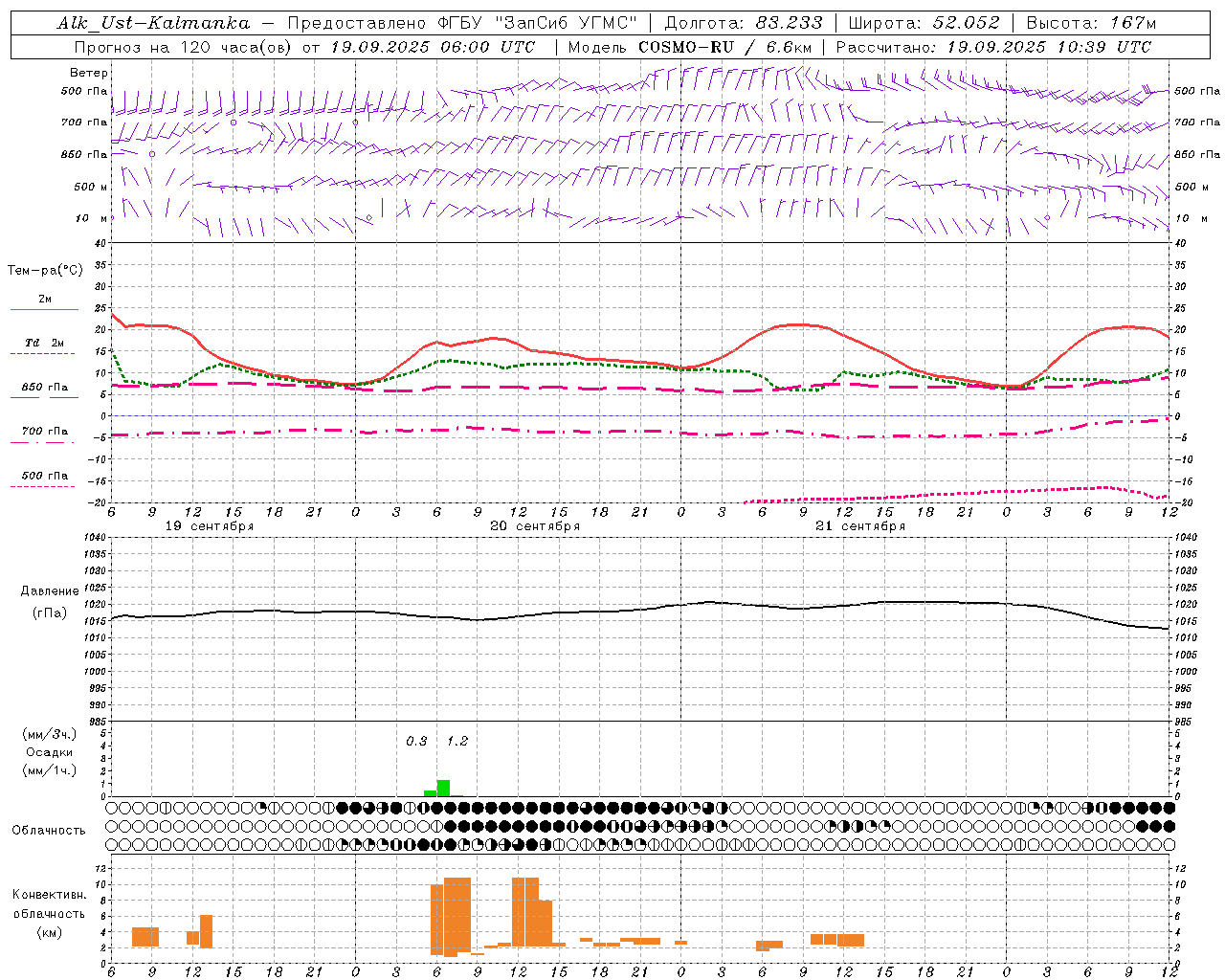Image resolution: width=1225 pixels, height=980 pixels.
Task: Click the Ветер panel label
Action: coord(88,73)
